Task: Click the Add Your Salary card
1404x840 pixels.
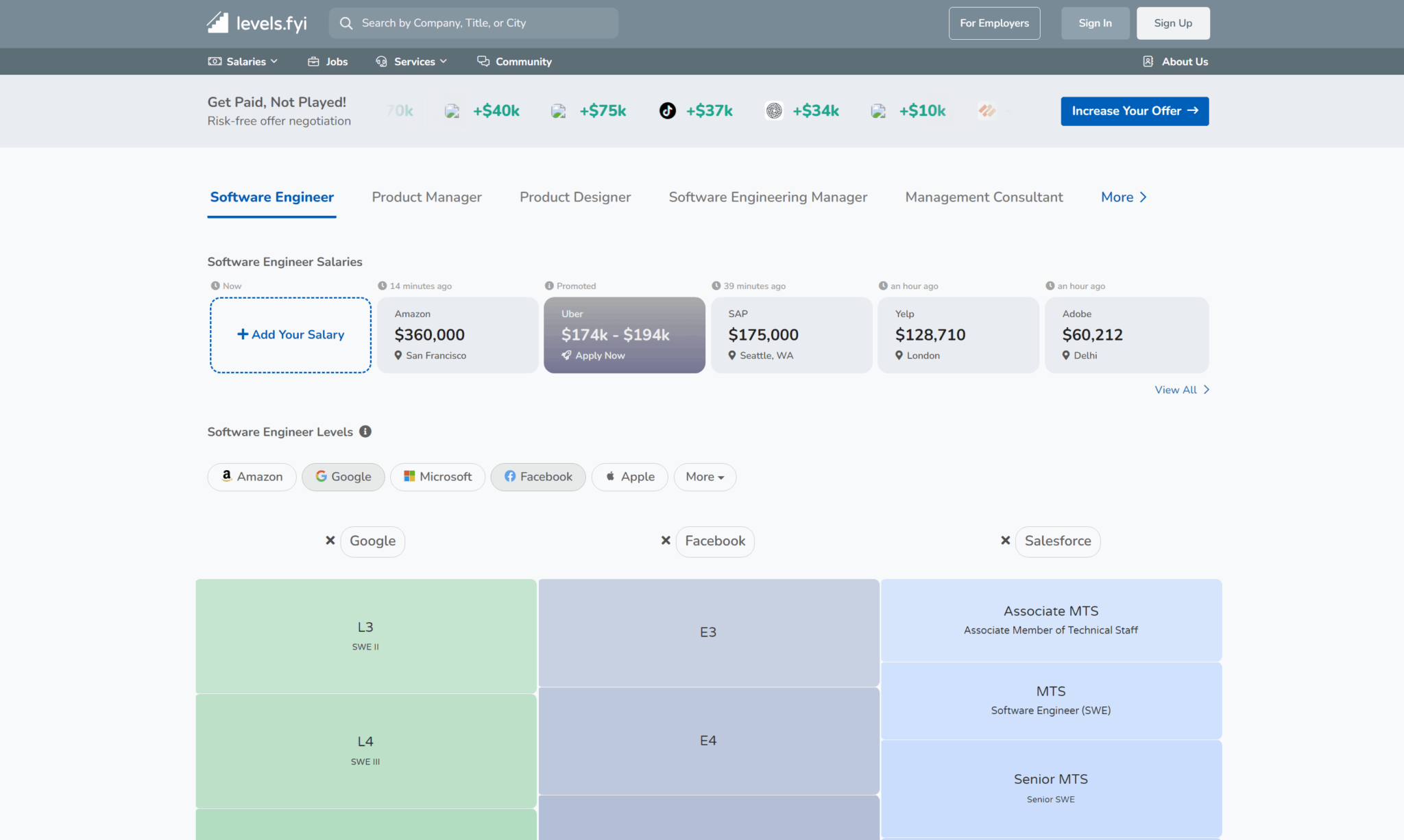Action: (291, 335)
